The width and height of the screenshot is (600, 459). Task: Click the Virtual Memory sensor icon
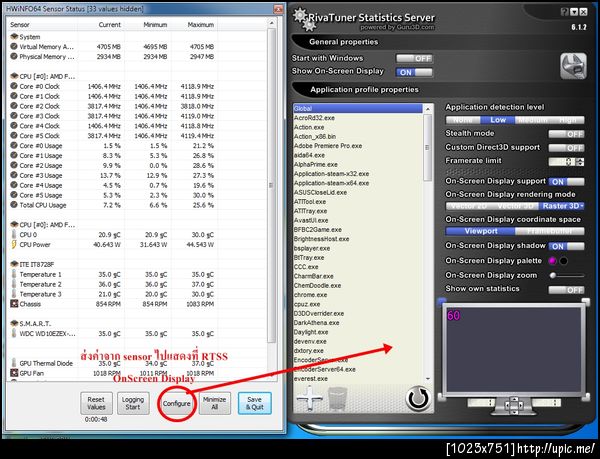14,47
